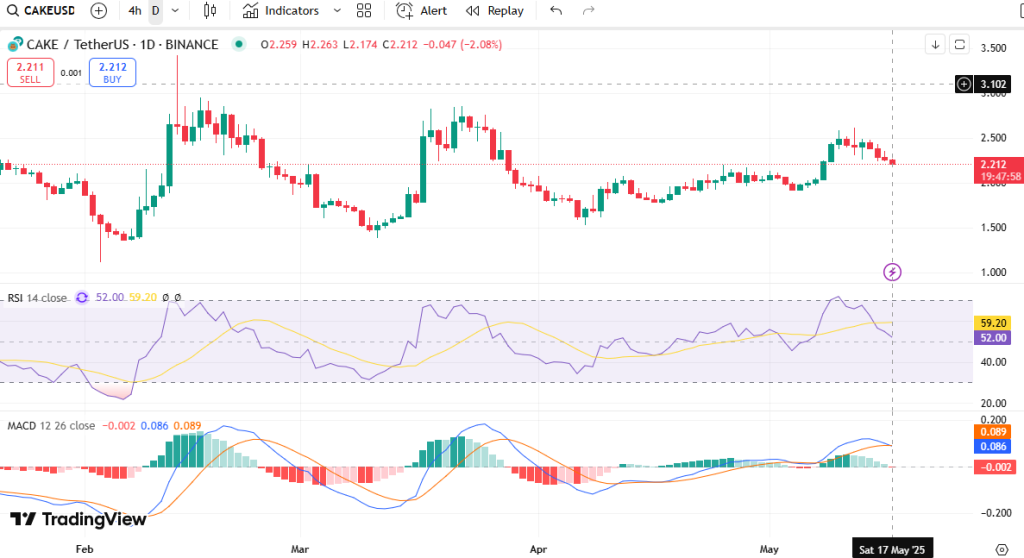Expand the timeframe interval dropdown
Screen dimensions: 1024x558
[x=176, y=11]
